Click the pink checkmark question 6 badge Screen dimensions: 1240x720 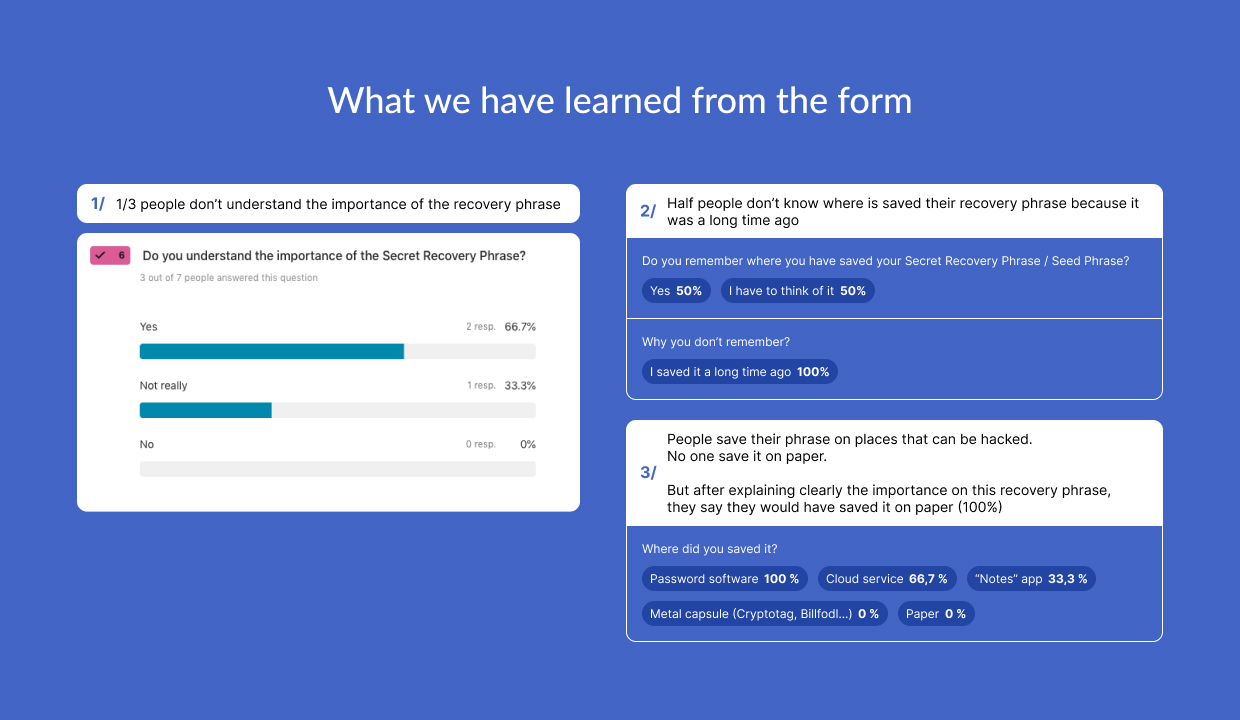pyautogui.click(x=111, y=256)
